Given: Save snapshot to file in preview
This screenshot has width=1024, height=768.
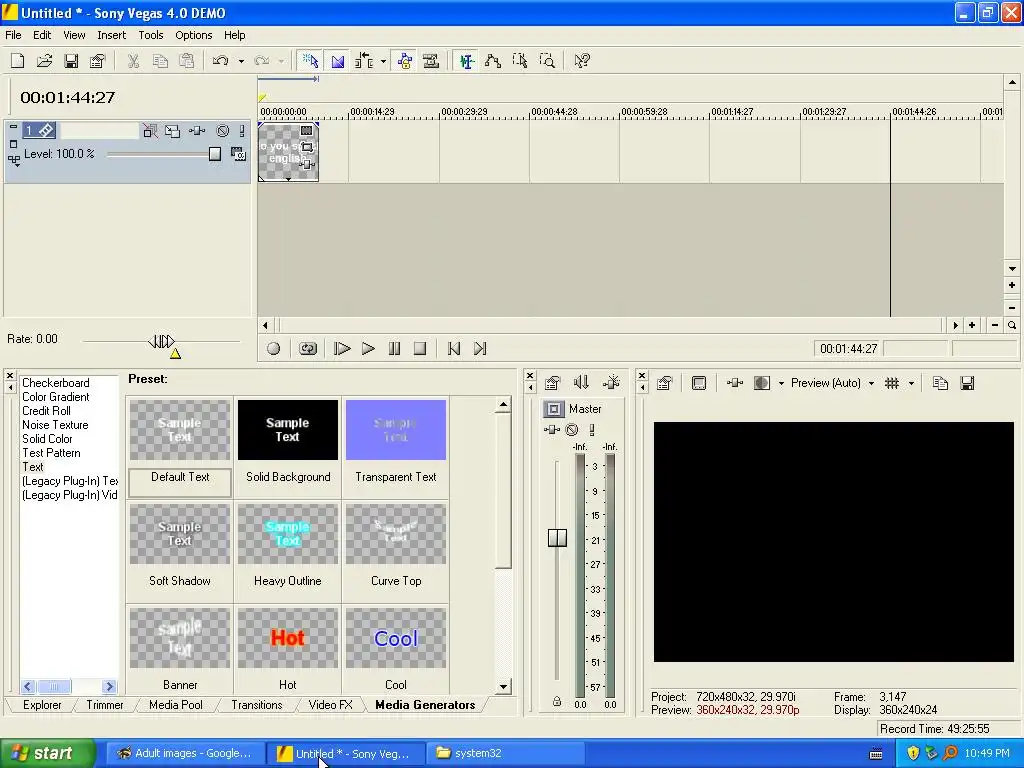Looking at the screenshot, I should [x=967, y=383].
